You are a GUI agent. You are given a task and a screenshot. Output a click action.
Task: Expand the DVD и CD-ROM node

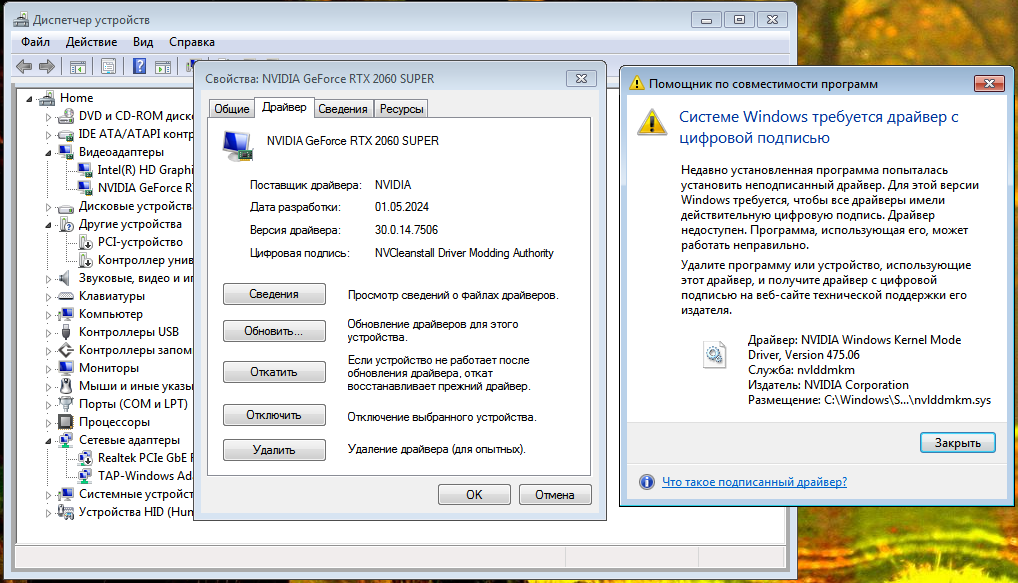click(x=48, y=117)
